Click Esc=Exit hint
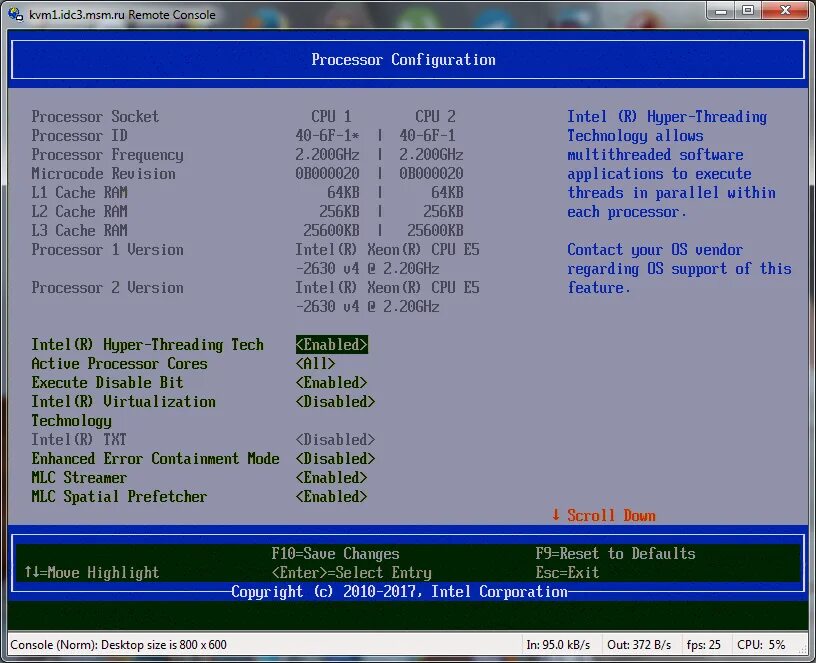The image size is (816, 663). pos(567,573)
